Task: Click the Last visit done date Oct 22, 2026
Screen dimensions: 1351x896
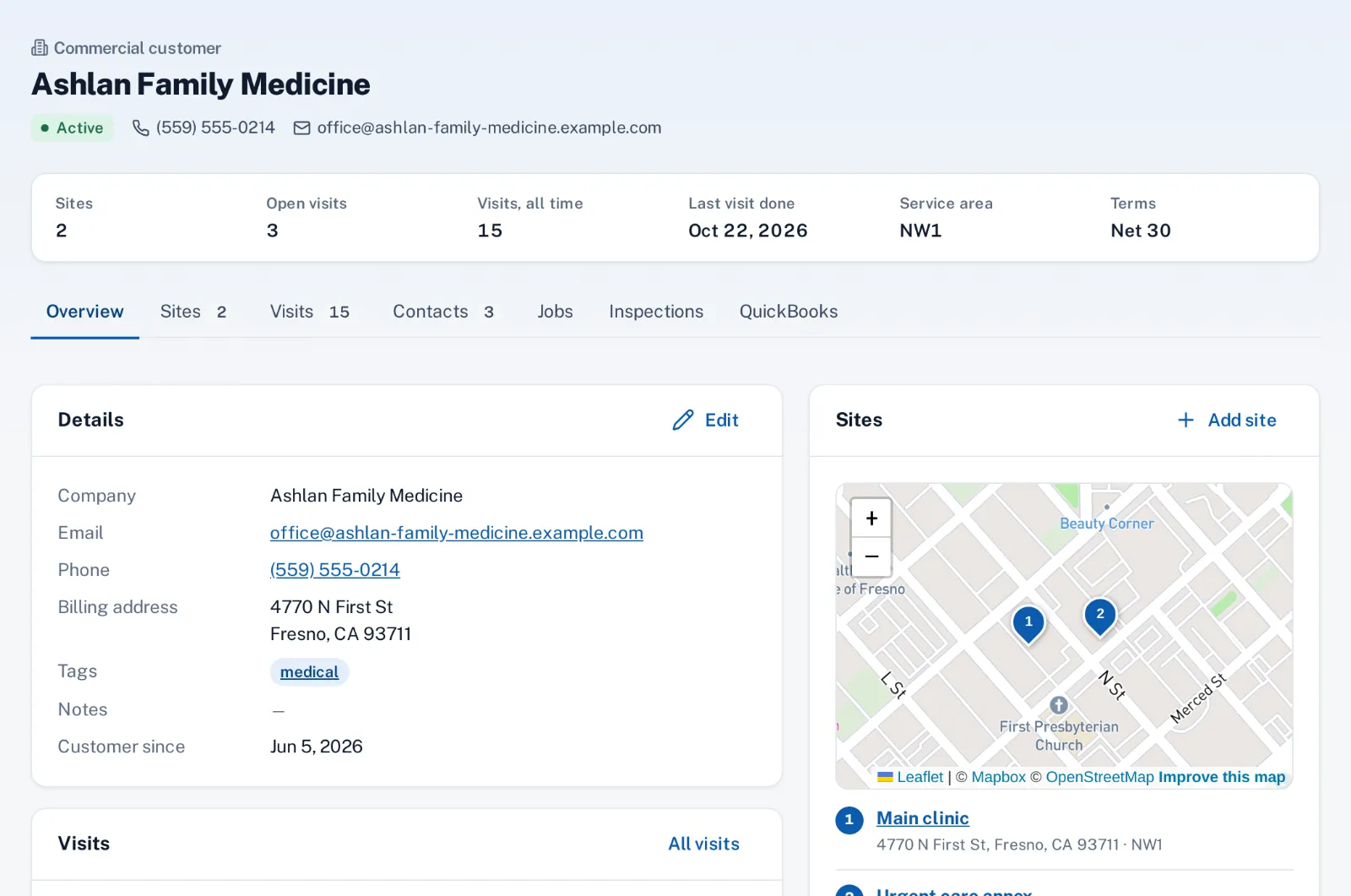Action: pyautogui.click(x=747, y=231)
